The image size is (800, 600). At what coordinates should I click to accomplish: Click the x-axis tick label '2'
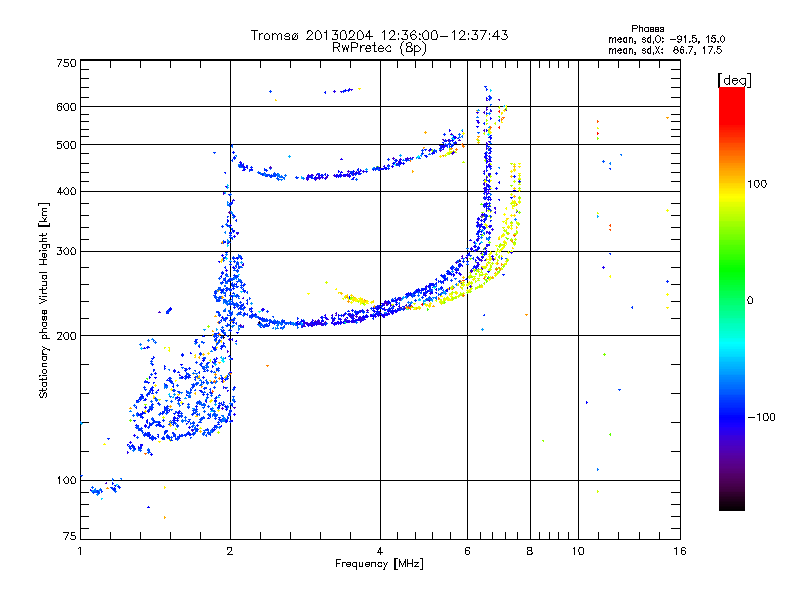click(230, 551)
